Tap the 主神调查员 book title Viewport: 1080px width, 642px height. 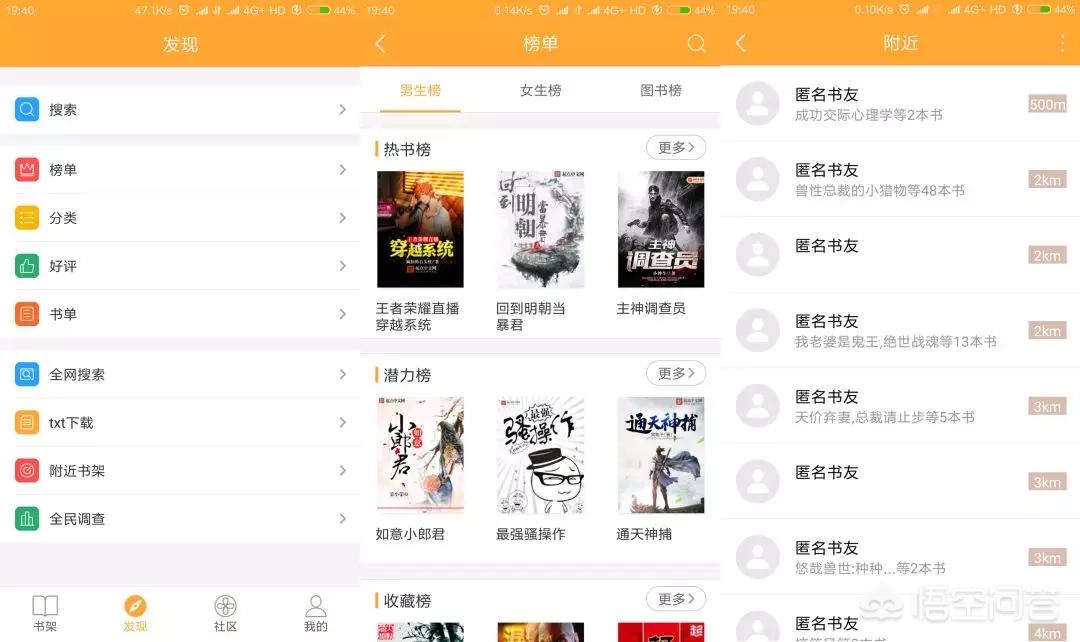coord(651,308)
